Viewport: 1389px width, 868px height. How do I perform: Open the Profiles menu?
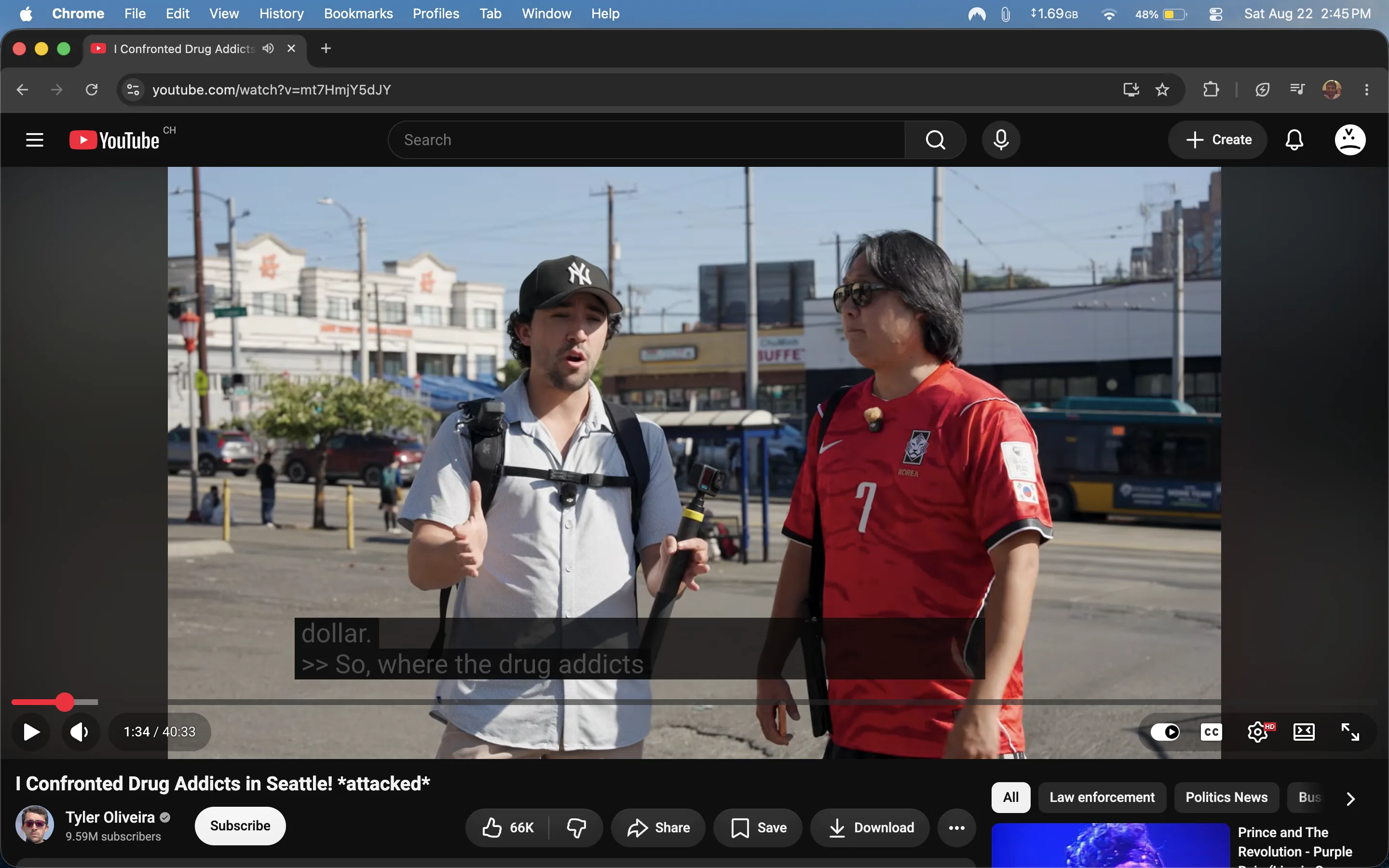(436, 14)
